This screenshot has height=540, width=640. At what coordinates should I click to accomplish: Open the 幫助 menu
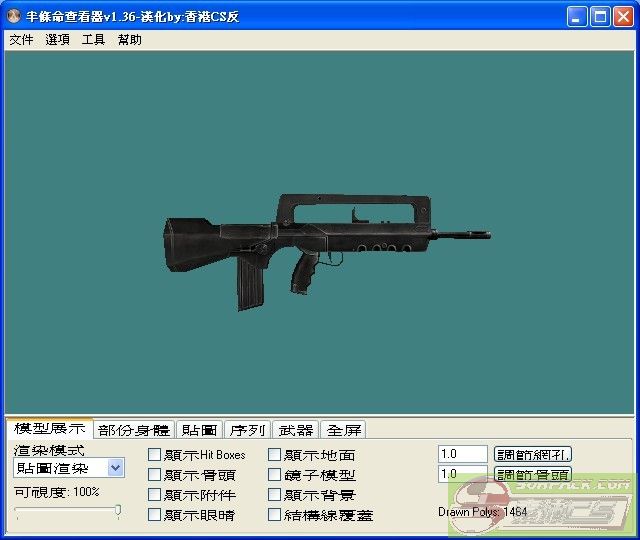click(x=129, y=40)
